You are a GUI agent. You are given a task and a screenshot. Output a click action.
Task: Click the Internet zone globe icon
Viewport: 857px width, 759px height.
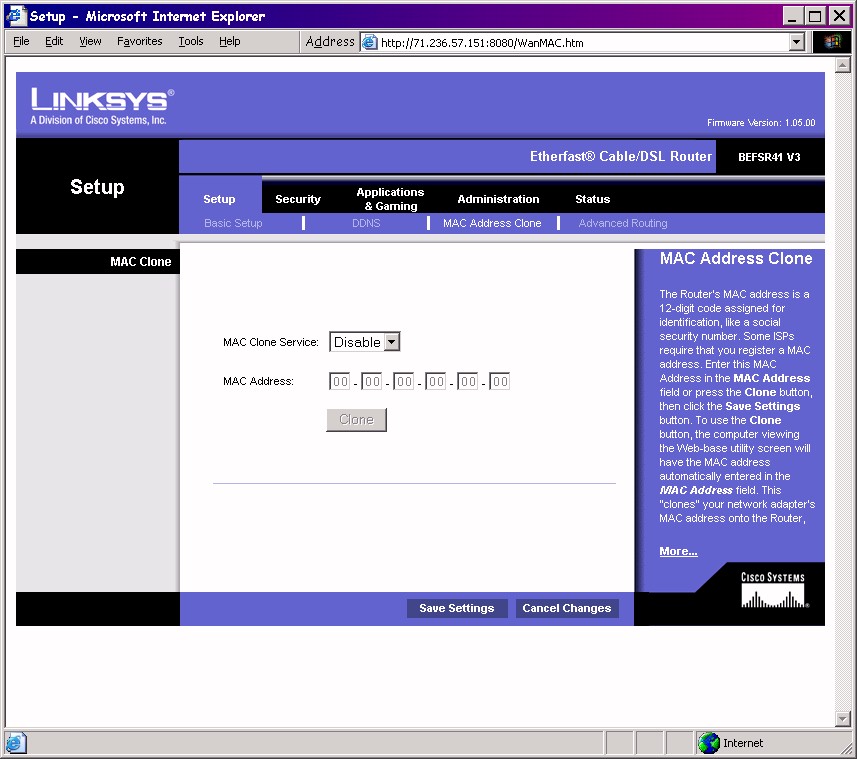[709, 743]
